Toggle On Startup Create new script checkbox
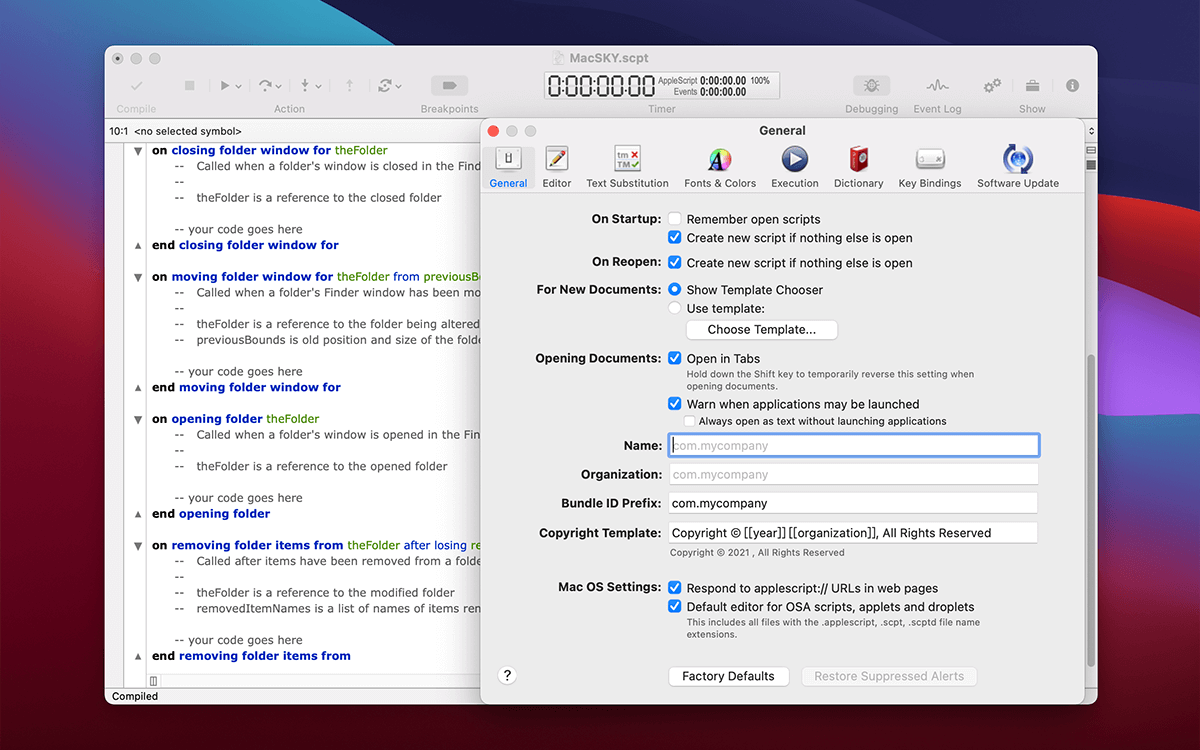Image resolution: width=1200 pixels, height=750 pixels. (675, 238)
